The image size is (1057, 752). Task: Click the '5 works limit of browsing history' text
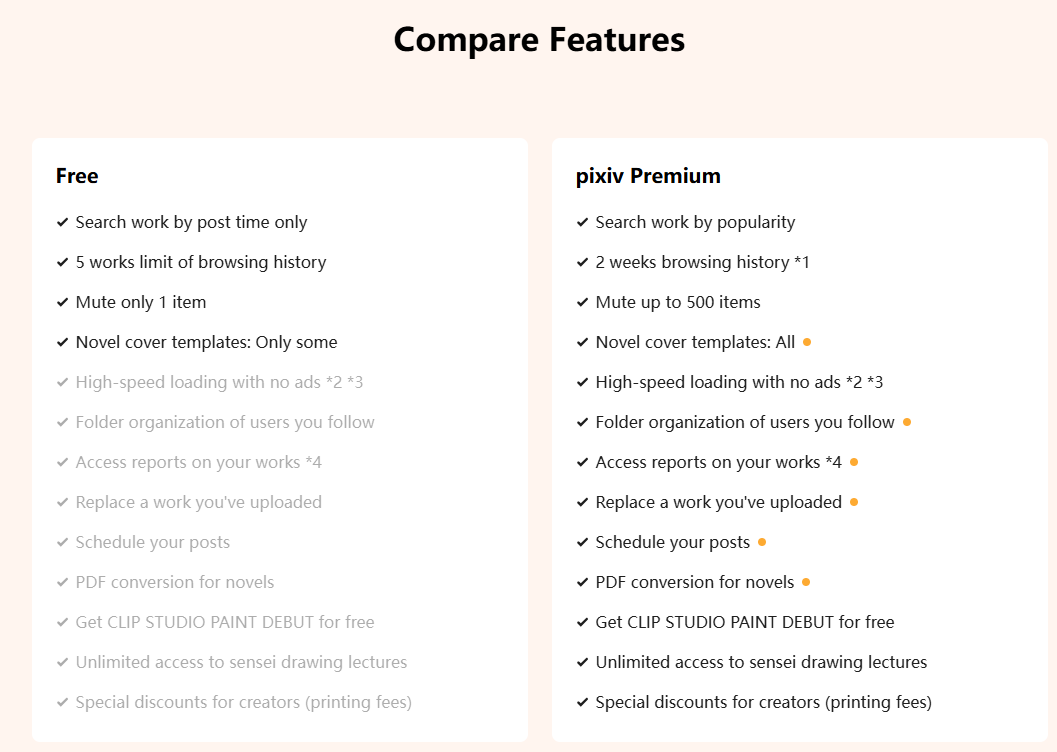coord(201,262)
